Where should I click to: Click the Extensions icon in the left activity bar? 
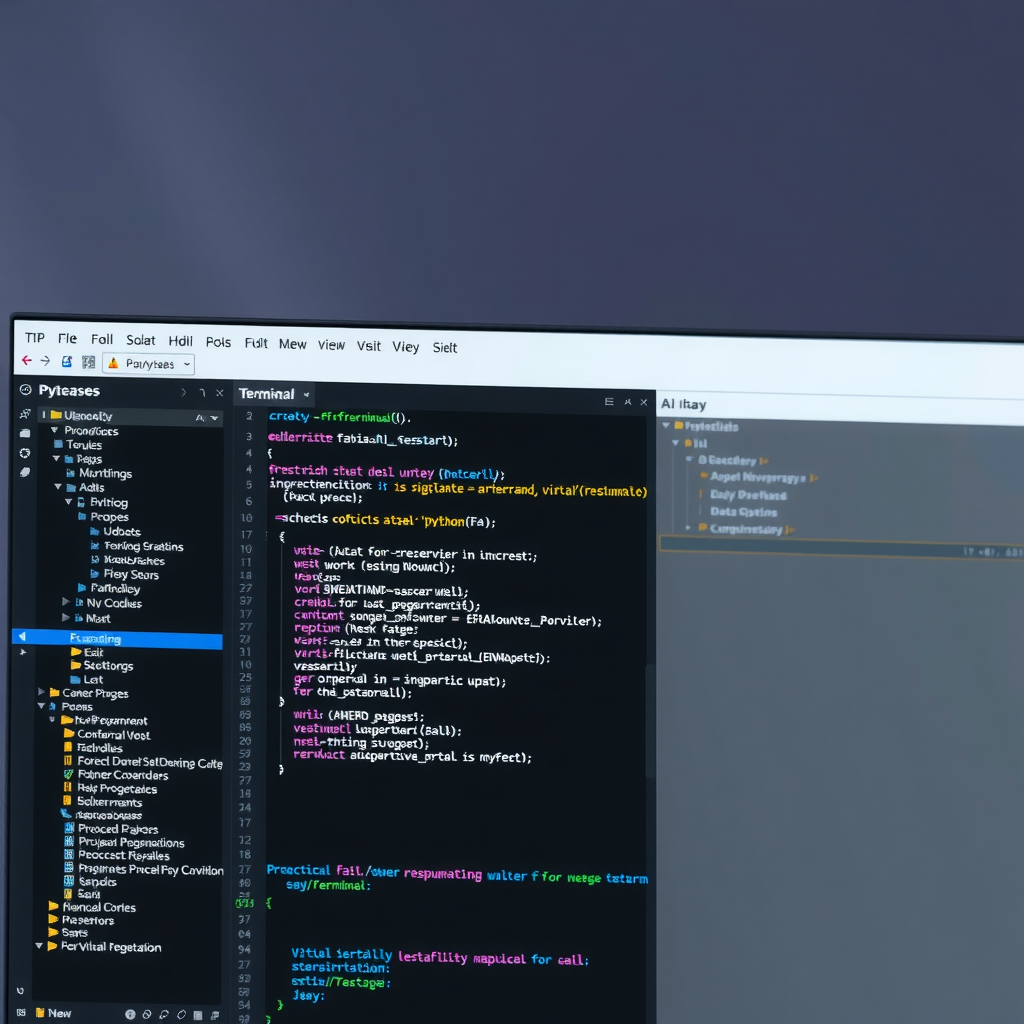coord(25,472)
